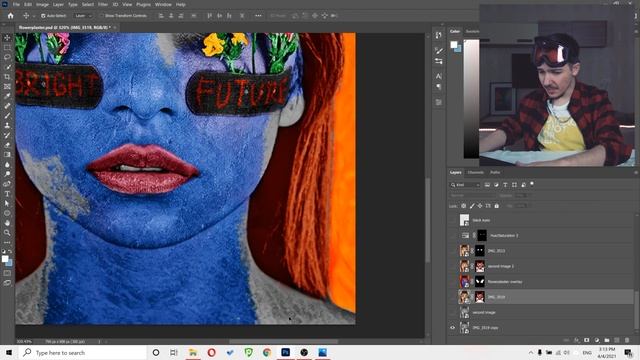Open the Filter menu

pos(103,4)
